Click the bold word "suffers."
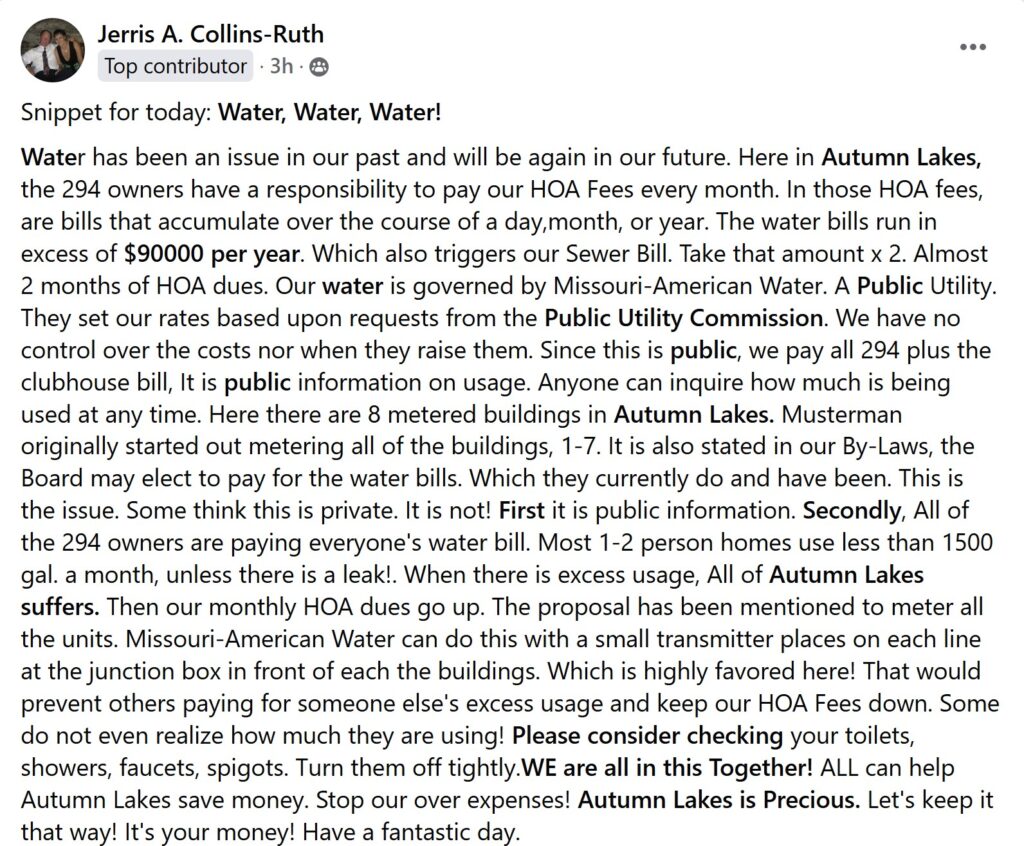Screen dimensions: 1024x846 [x=59, y=606]
